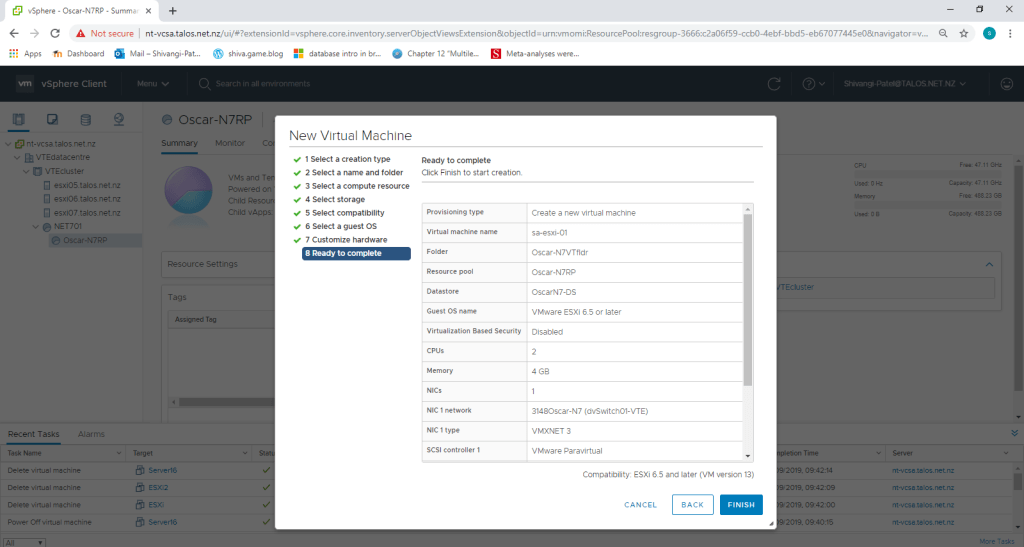This screenshot has width=1024, height=547.
Task: Switch to VMs and Templates inventory icon
Action: coord(52,120)
